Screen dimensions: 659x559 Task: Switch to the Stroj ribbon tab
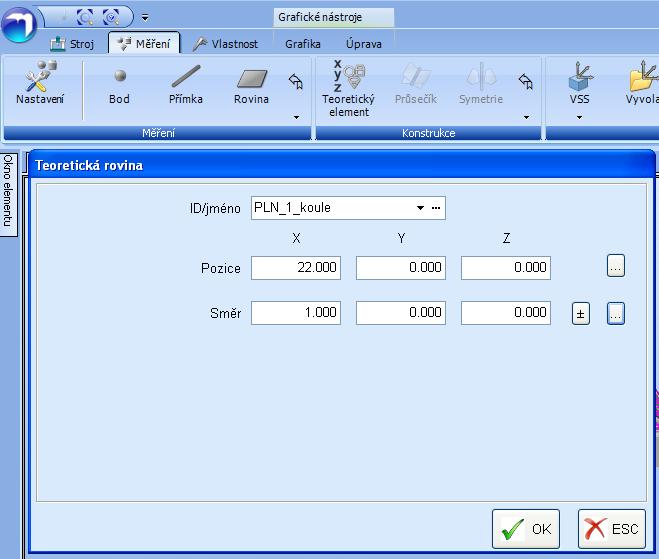click(x=72, y=44)
